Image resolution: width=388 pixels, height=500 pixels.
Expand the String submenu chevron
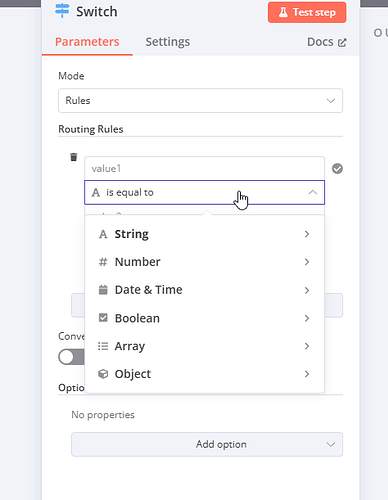pyautogui.click(x=307, y=234)
